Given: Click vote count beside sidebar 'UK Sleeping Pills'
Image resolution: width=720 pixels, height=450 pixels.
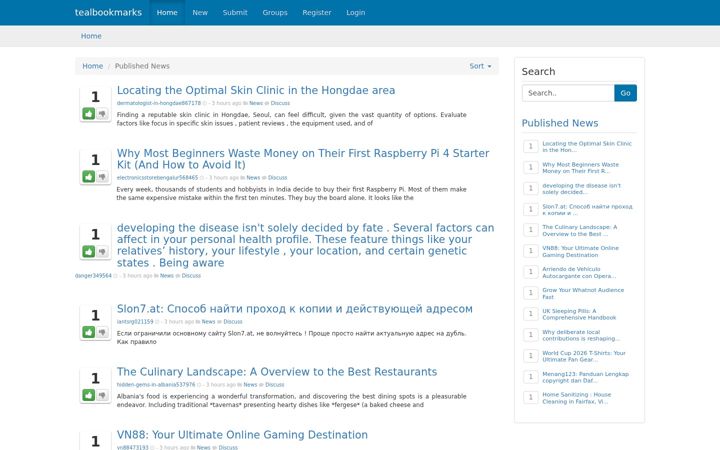Looking at the screenshot, I should [x=531, y=314].
